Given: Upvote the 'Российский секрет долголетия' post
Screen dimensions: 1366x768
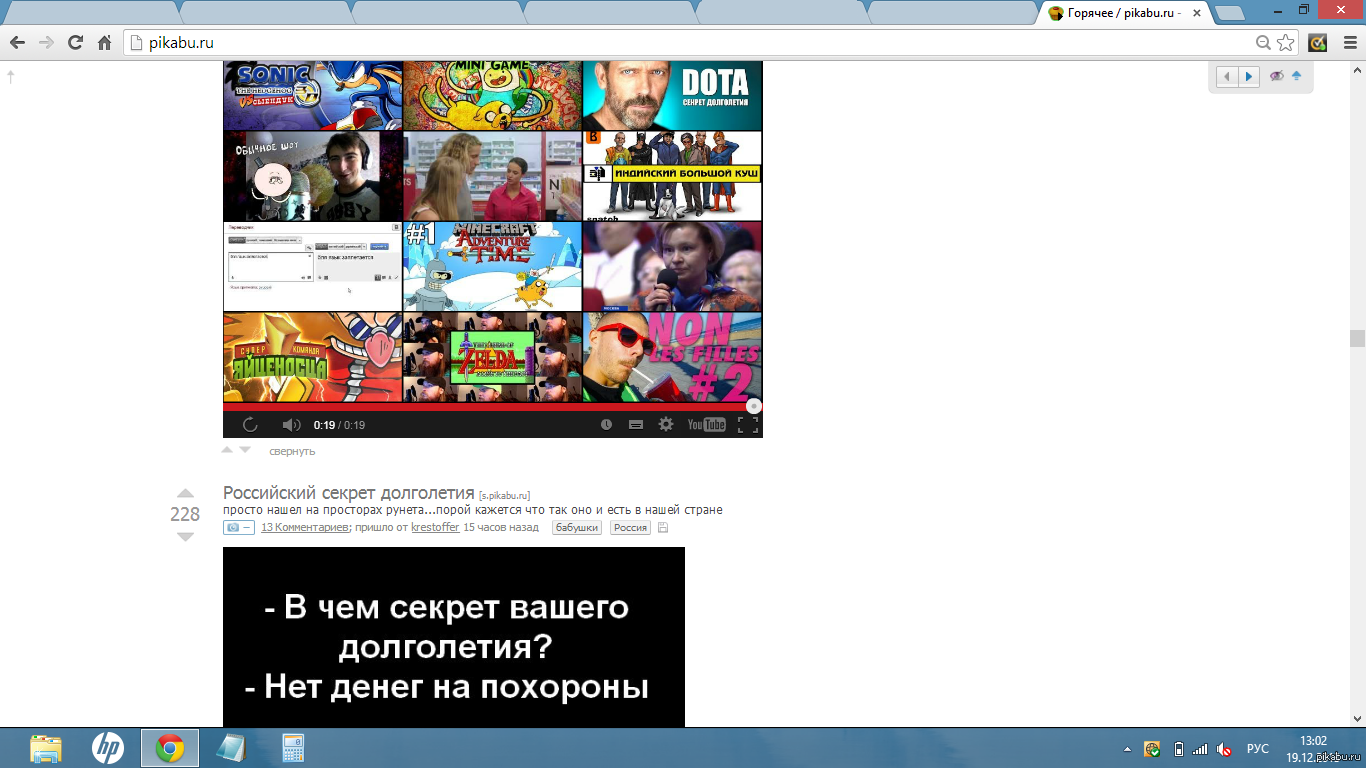Looking at the screenshot, I should (185, 494).
